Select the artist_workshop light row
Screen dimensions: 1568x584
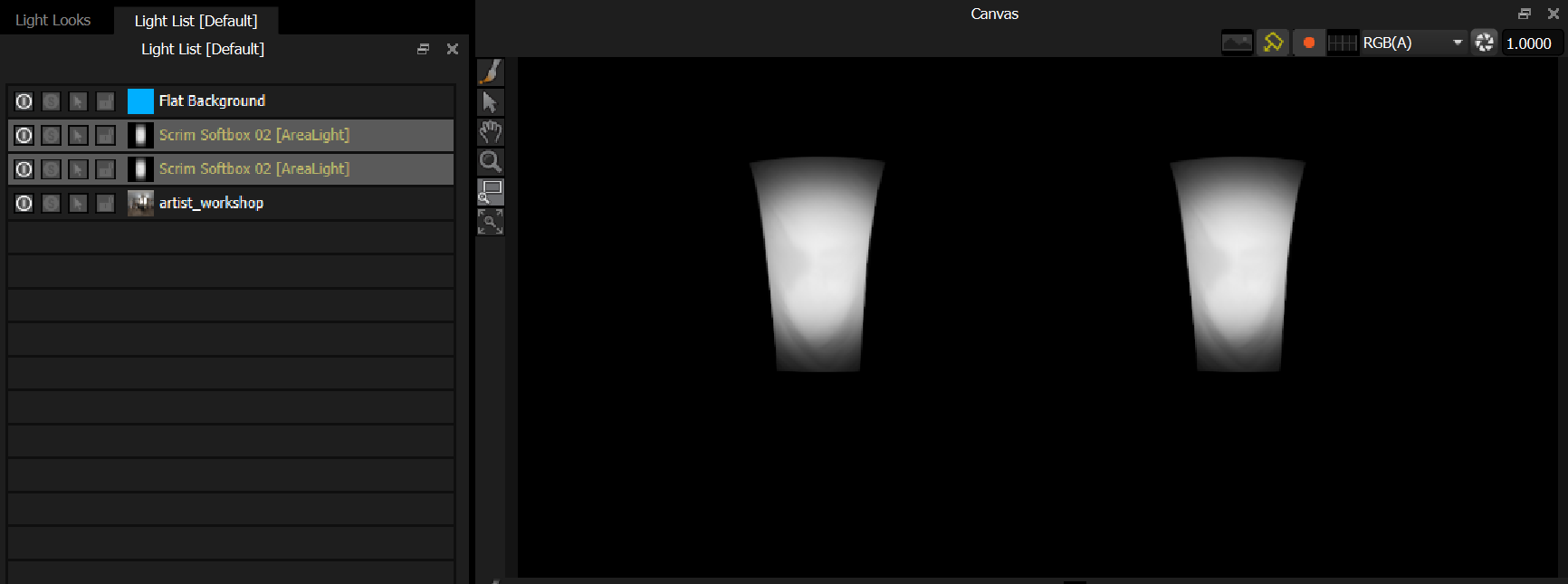(231, 203)
